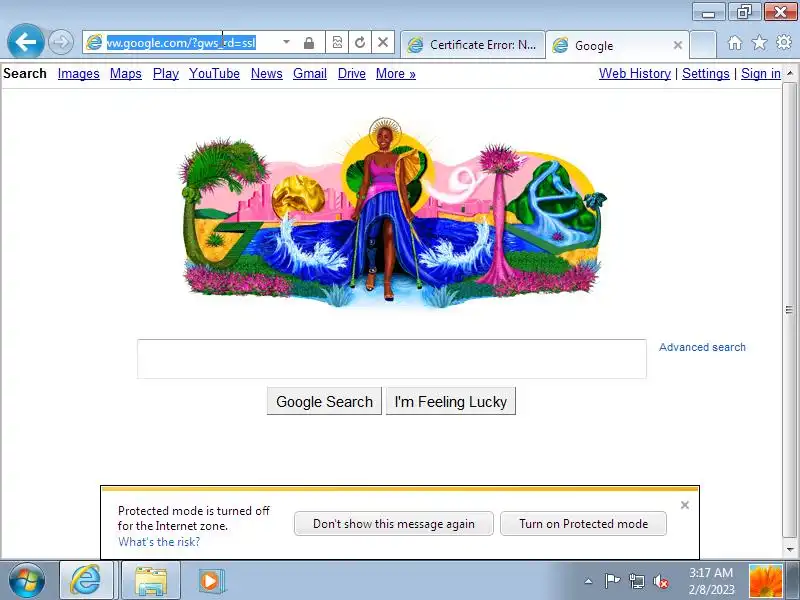Viewport: 800px width, 600px height.
Task: Open the Home page icon
Action: [x=735, y=43]
